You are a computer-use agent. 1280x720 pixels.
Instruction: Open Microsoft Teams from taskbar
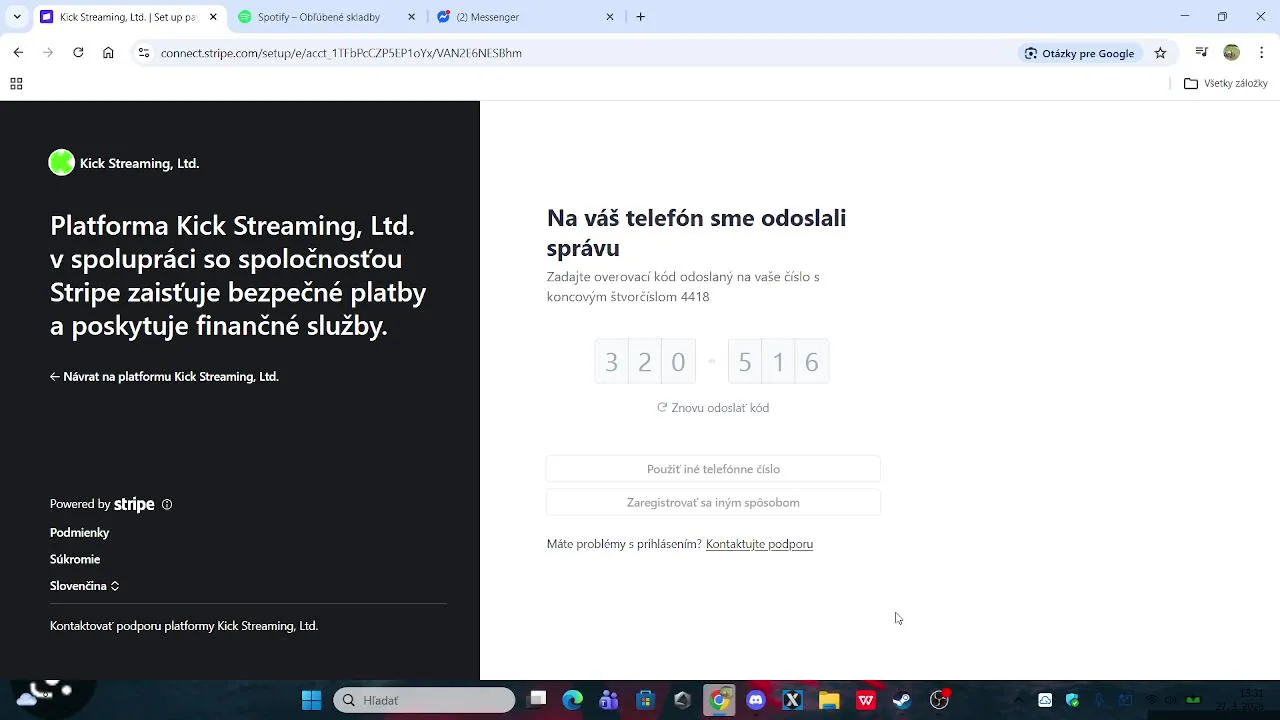tap(608, 700)
